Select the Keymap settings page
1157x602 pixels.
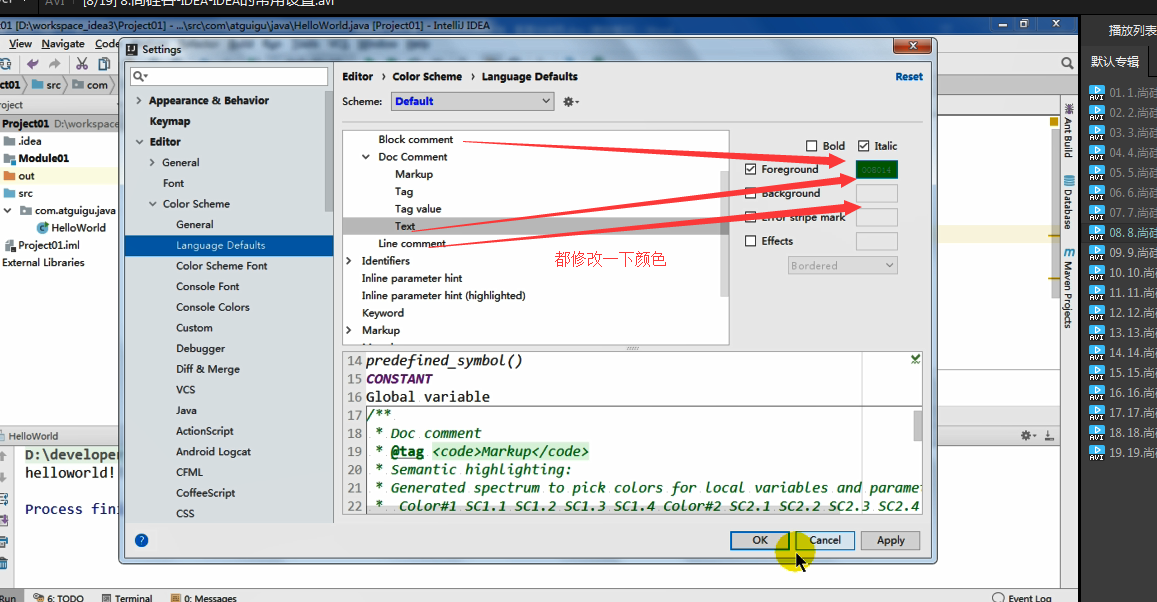click(170, 121)
